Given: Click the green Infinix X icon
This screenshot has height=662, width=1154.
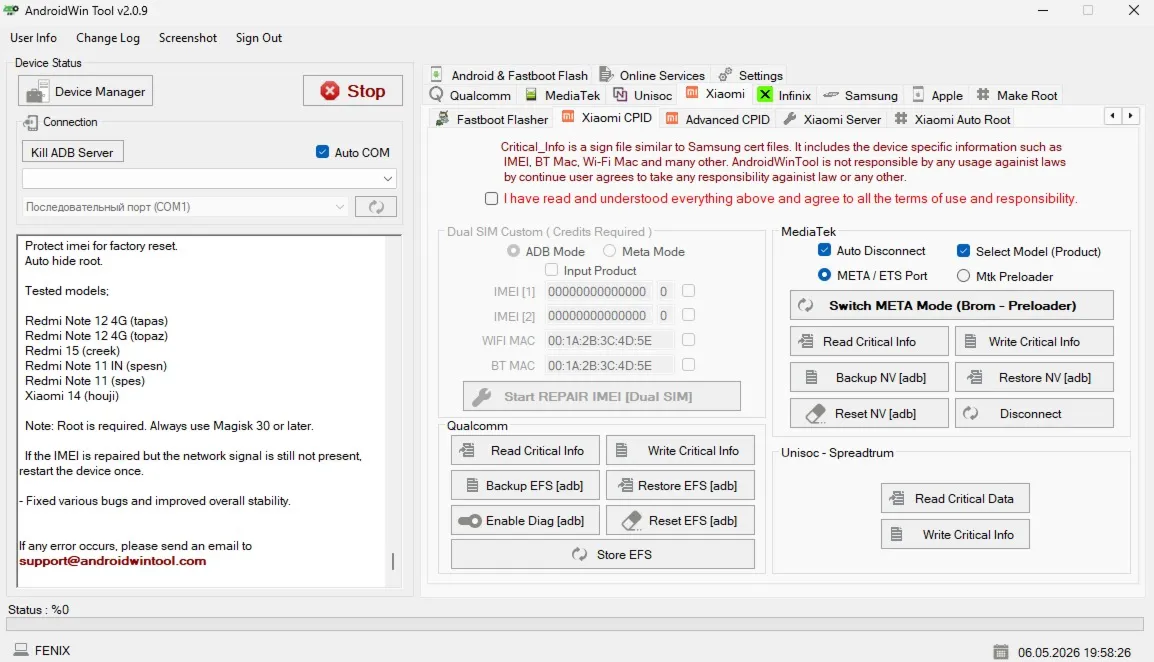Looking at the screenshot, I should tap(765, 95).
